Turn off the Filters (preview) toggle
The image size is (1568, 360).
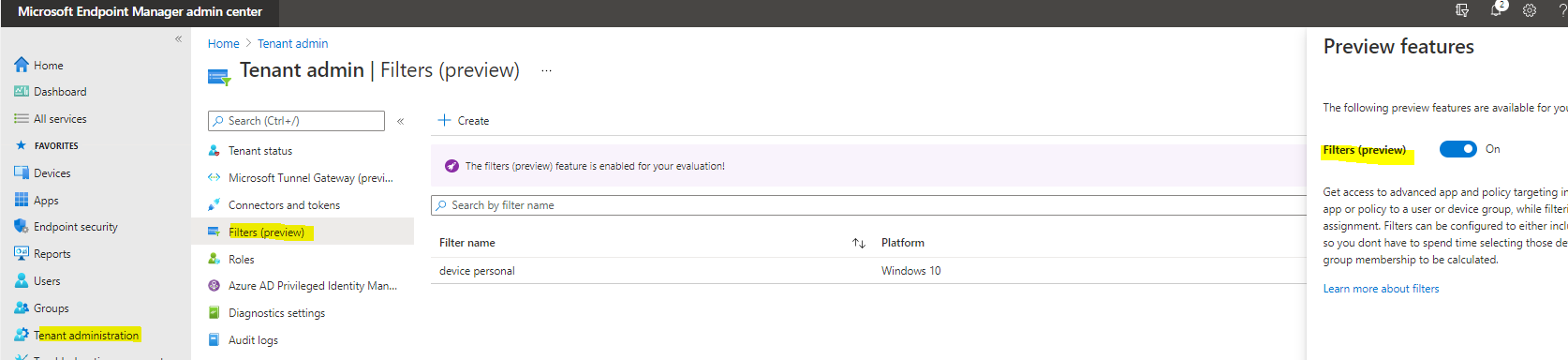click(x=1457, y=149)
